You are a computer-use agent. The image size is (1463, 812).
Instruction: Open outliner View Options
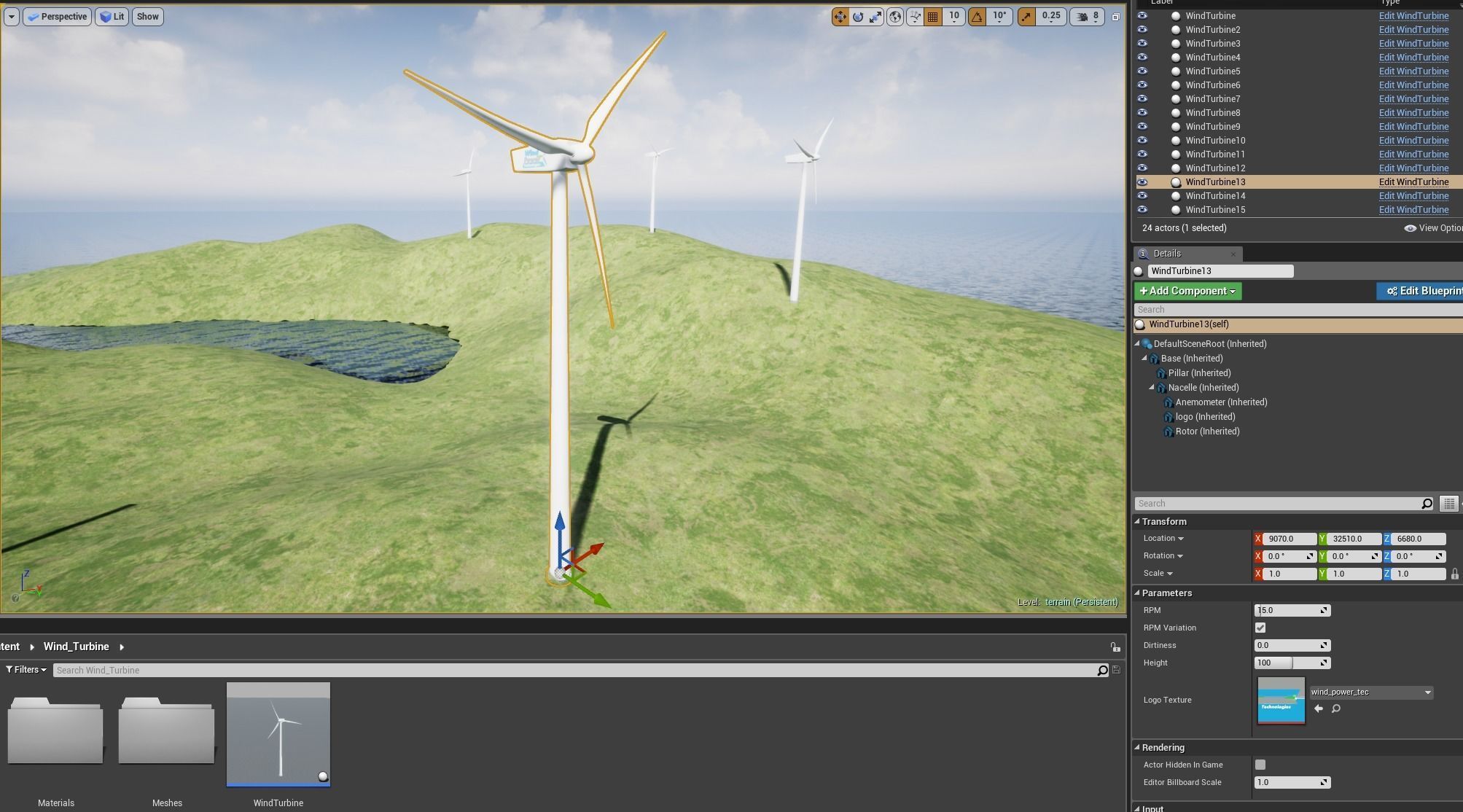pyautogui.click(x=1432, y=228)
